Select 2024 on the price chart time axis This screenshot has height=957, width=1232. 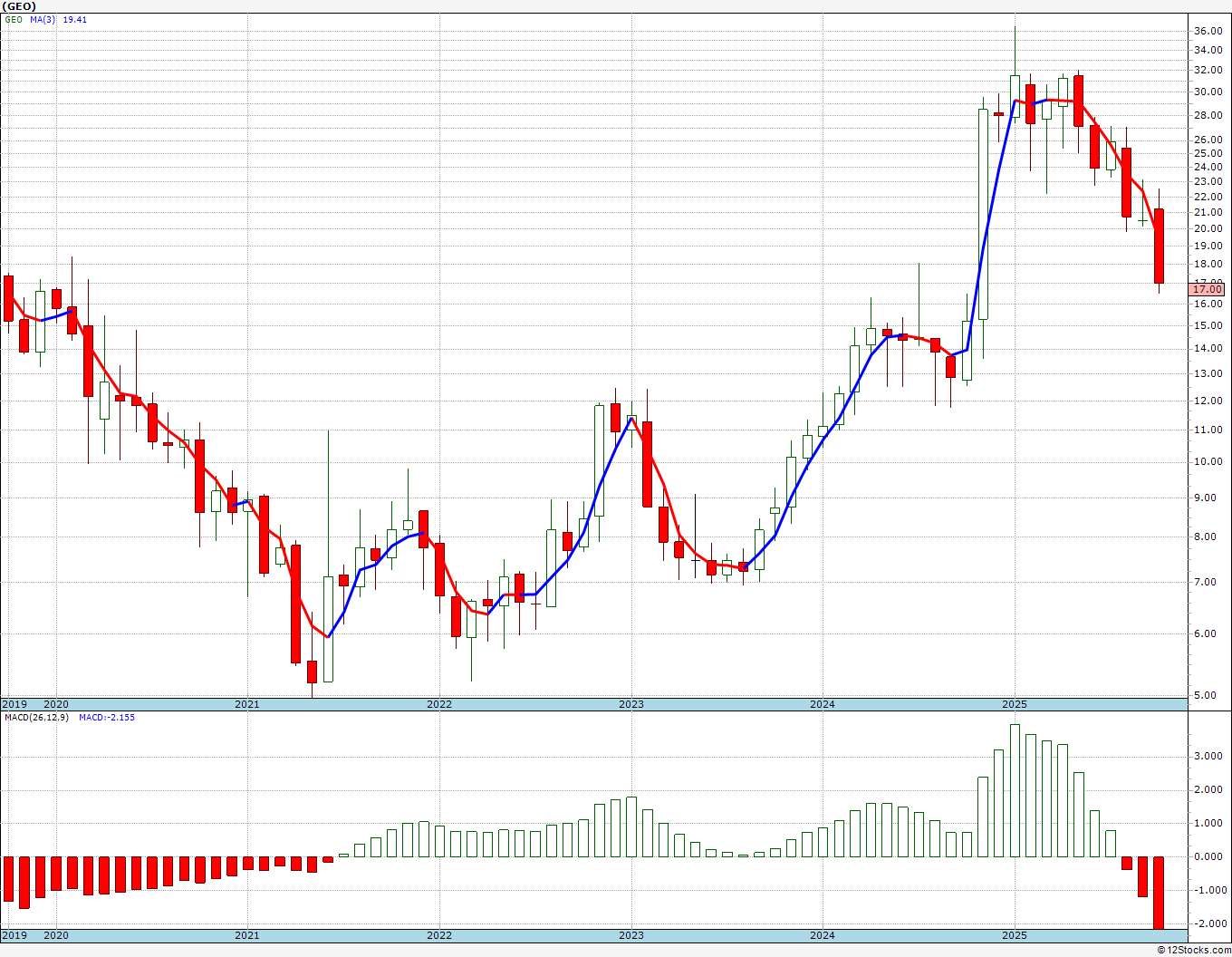point(823,704)
